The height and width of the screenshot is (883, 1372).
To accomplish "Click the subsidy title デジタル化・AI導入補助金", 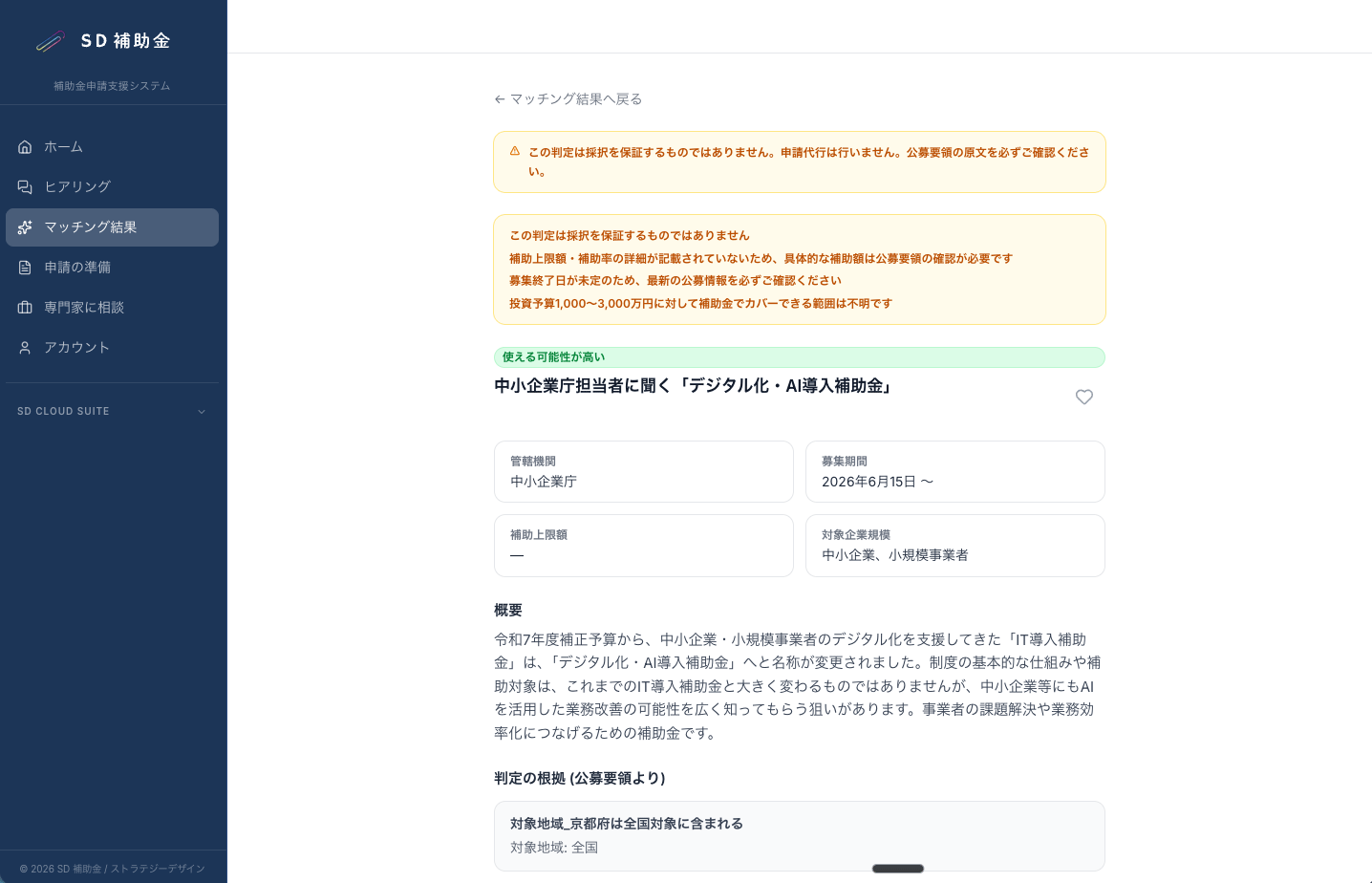I will click(693, 386).
